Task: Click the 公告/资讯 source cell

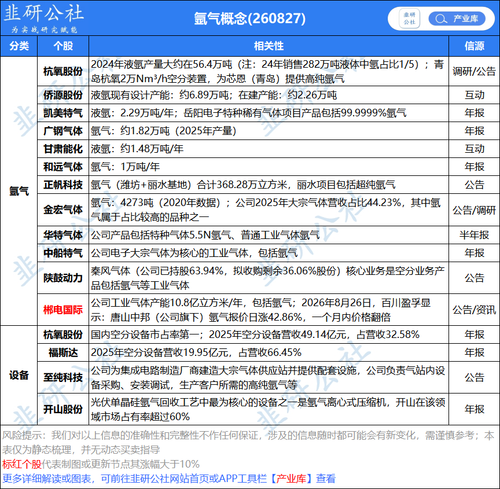Action: (474, 310)
